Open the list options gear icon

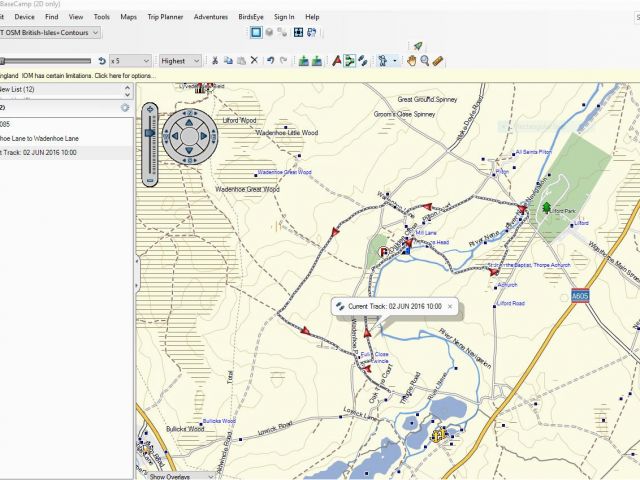pos(125,108)
